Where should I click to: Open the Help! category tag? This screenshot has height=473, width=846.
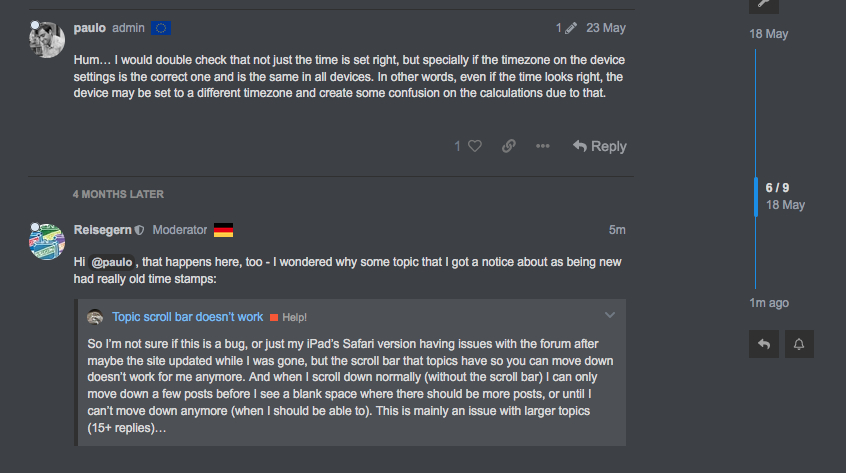tap(289, 317)
